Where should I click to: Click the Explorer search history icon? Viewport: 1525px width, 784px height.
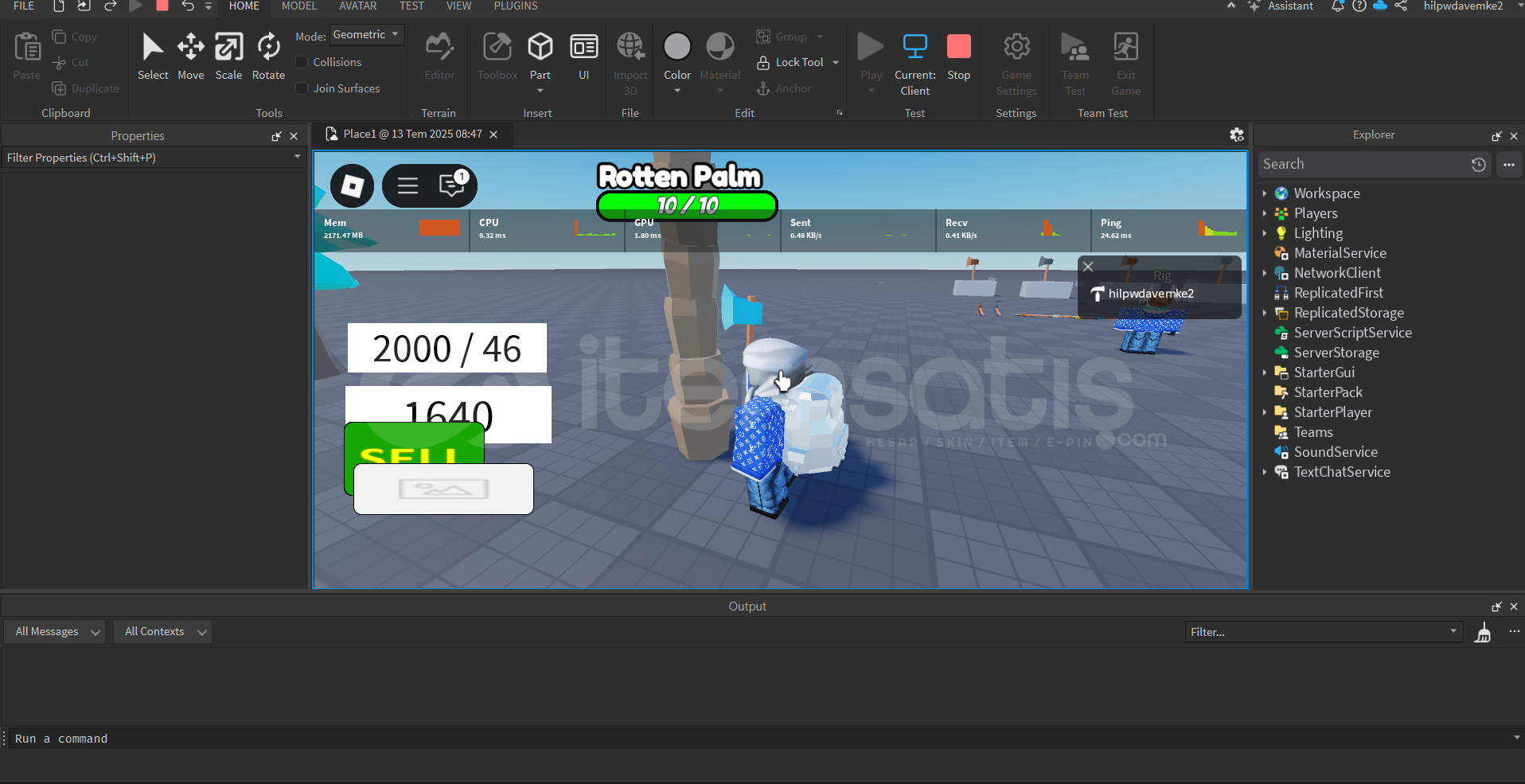pos(1479,164)
